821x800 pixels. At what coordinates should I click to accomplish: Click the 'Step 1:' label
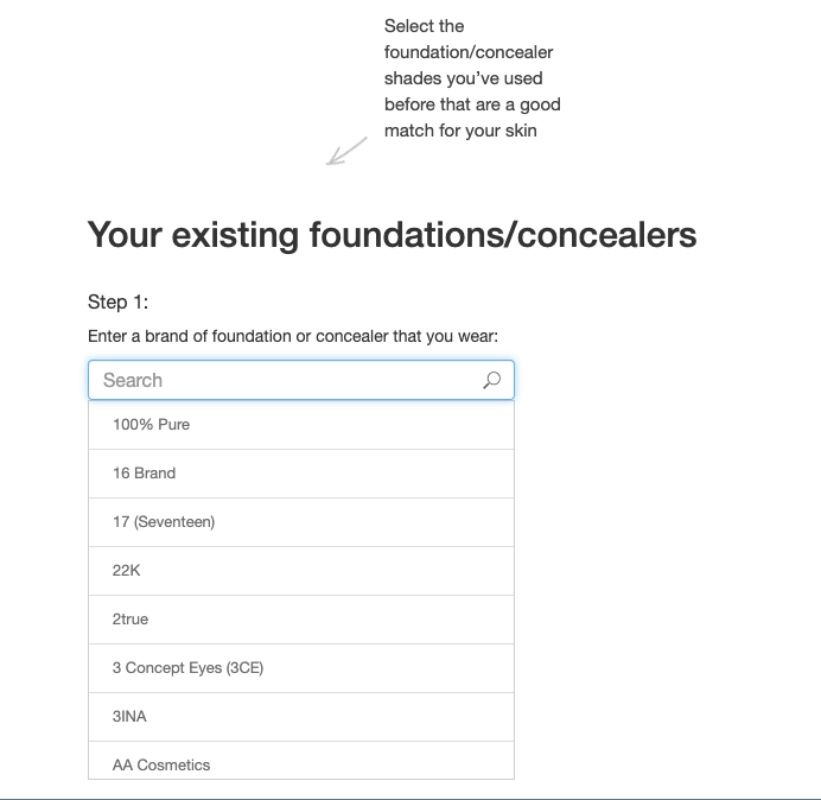118,302
